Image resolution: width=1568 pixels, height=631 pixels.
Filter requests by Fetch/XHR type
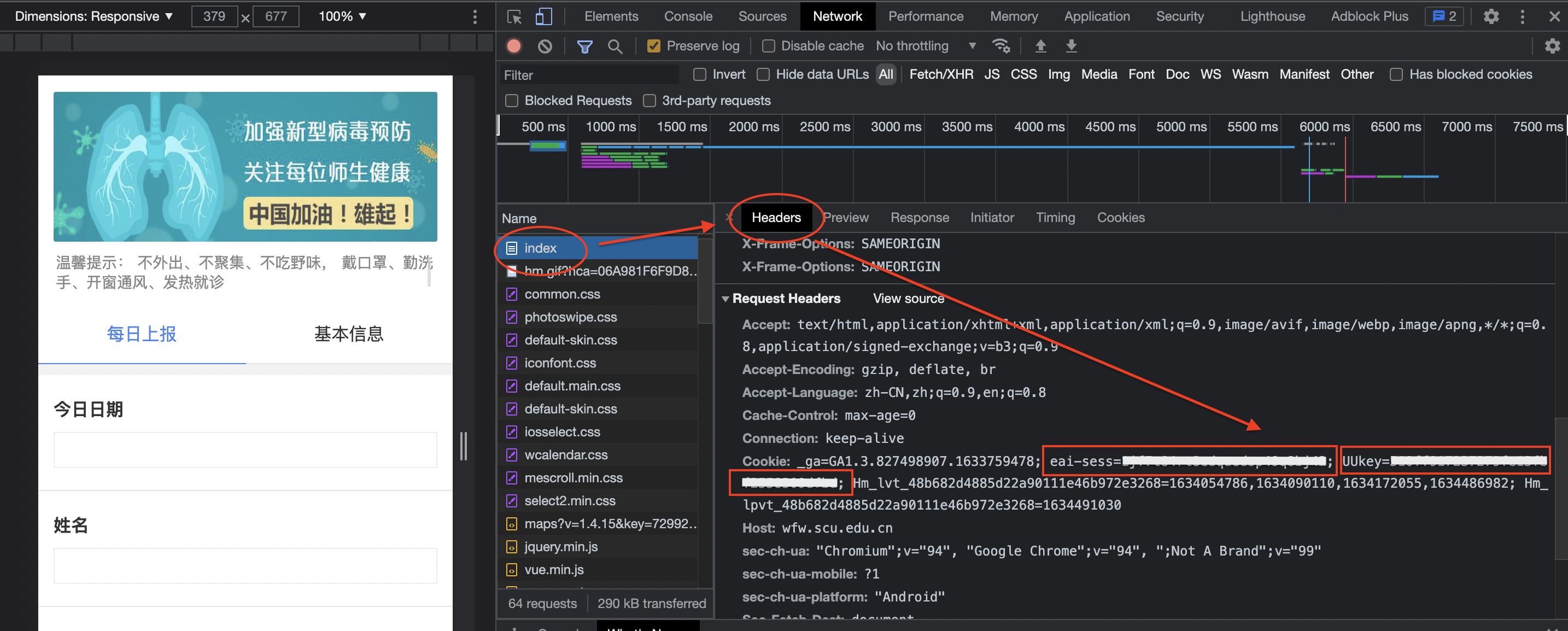click(941, 74)
